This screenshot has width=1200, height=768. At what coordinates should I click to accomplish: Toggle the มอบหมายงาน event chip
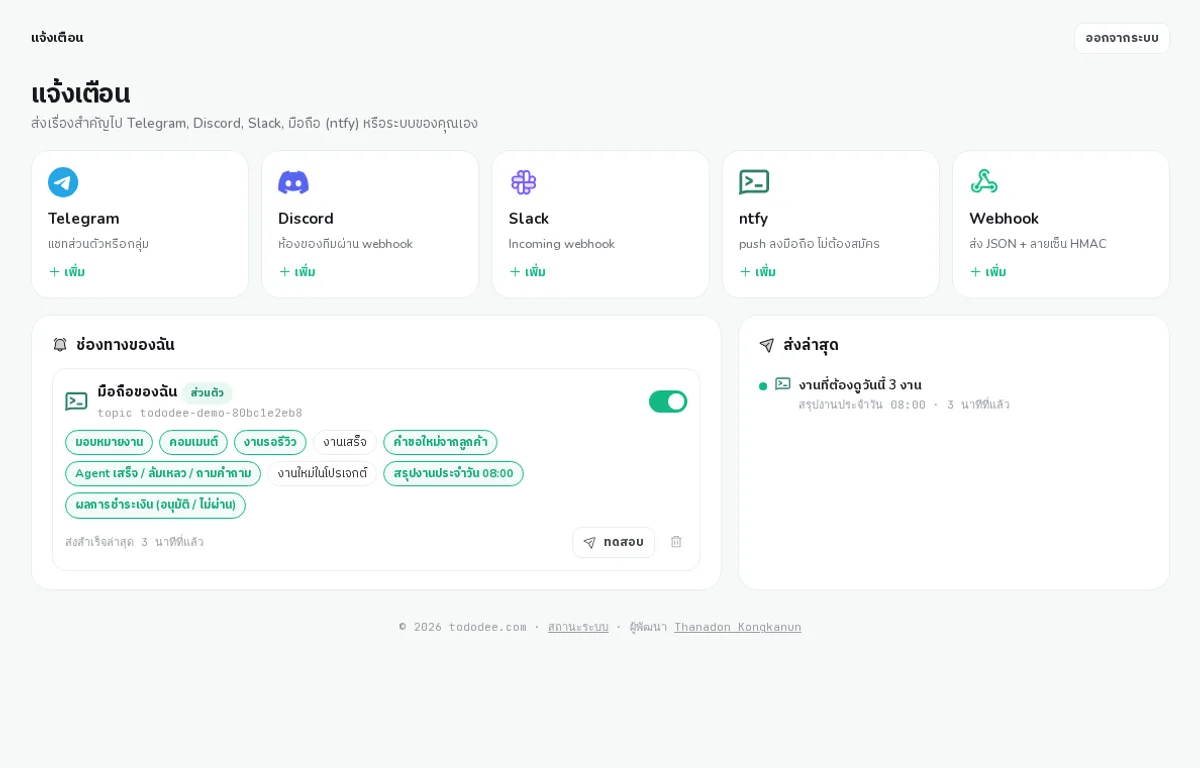109,442
